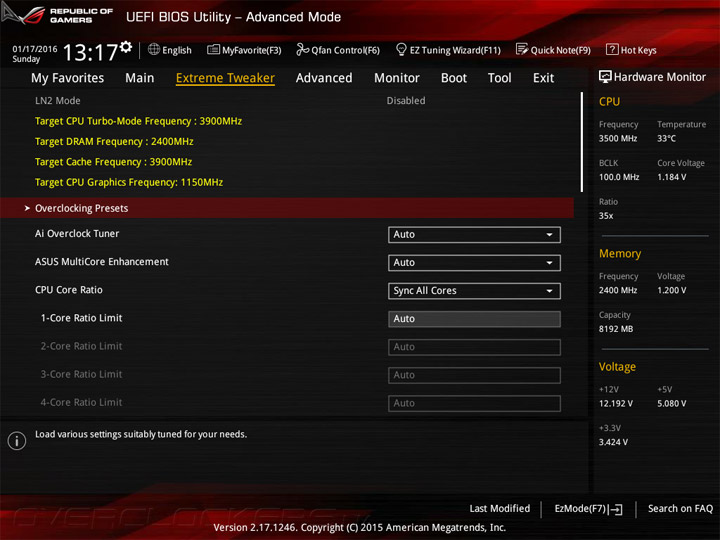Click Search on FAQ

coord(681,509)
